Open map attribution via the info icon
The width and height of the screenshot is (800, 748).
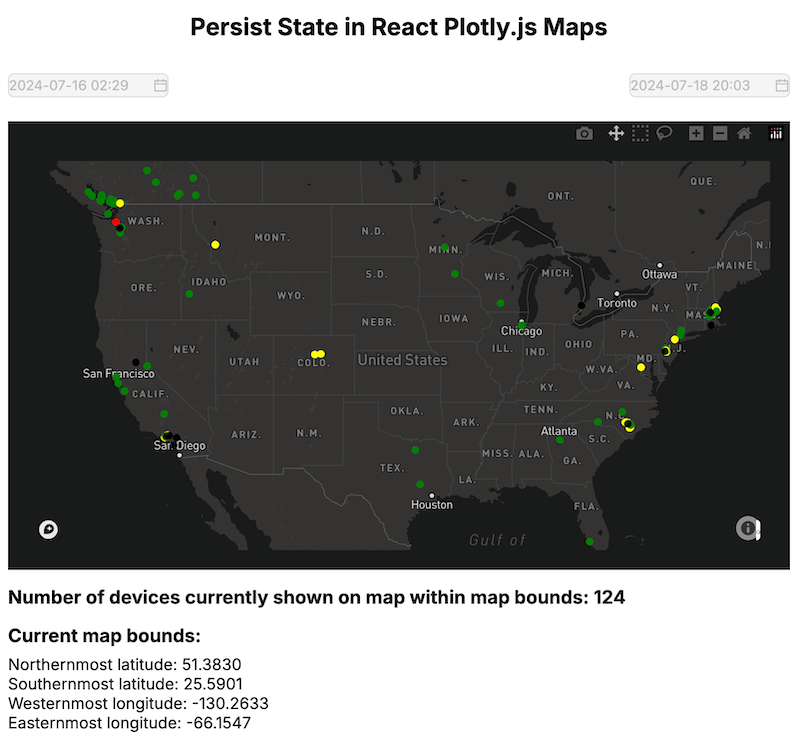pos(748,529)
